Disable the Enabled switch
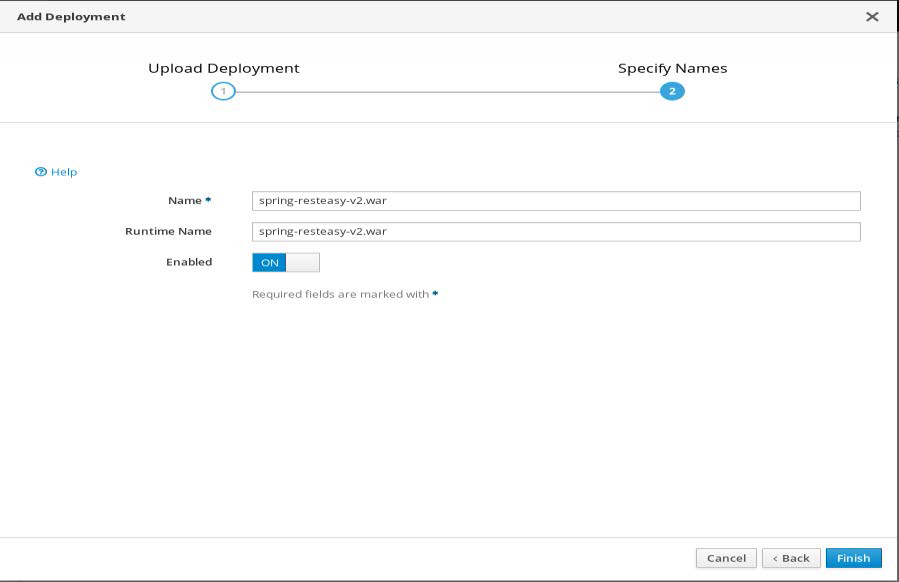 303,262
